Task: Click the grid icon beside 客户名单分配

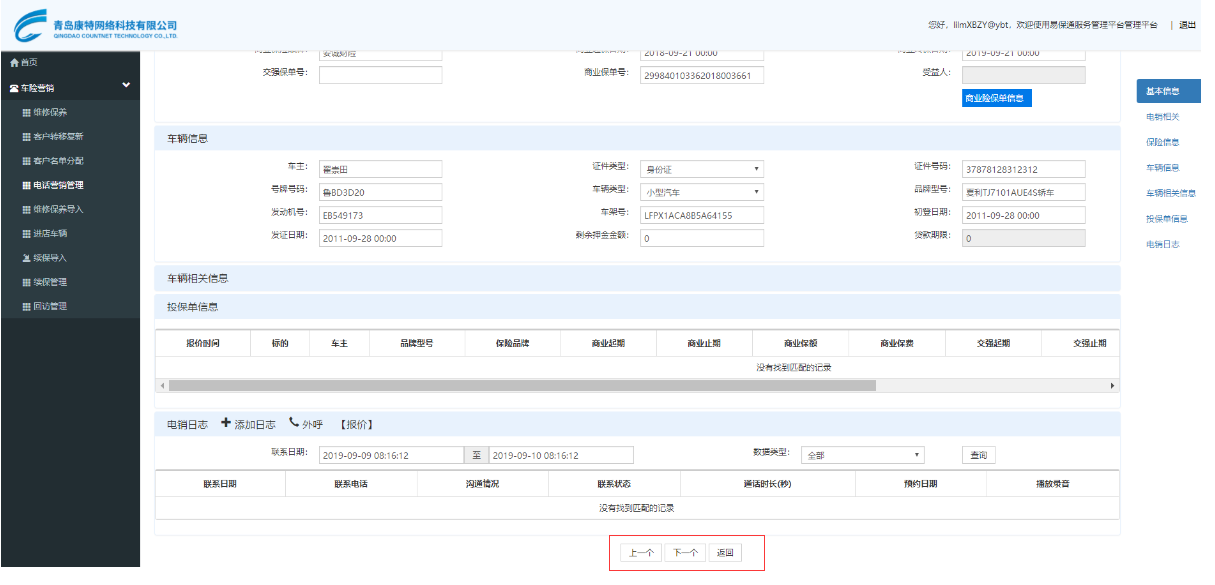Action: tap(26, 161)
